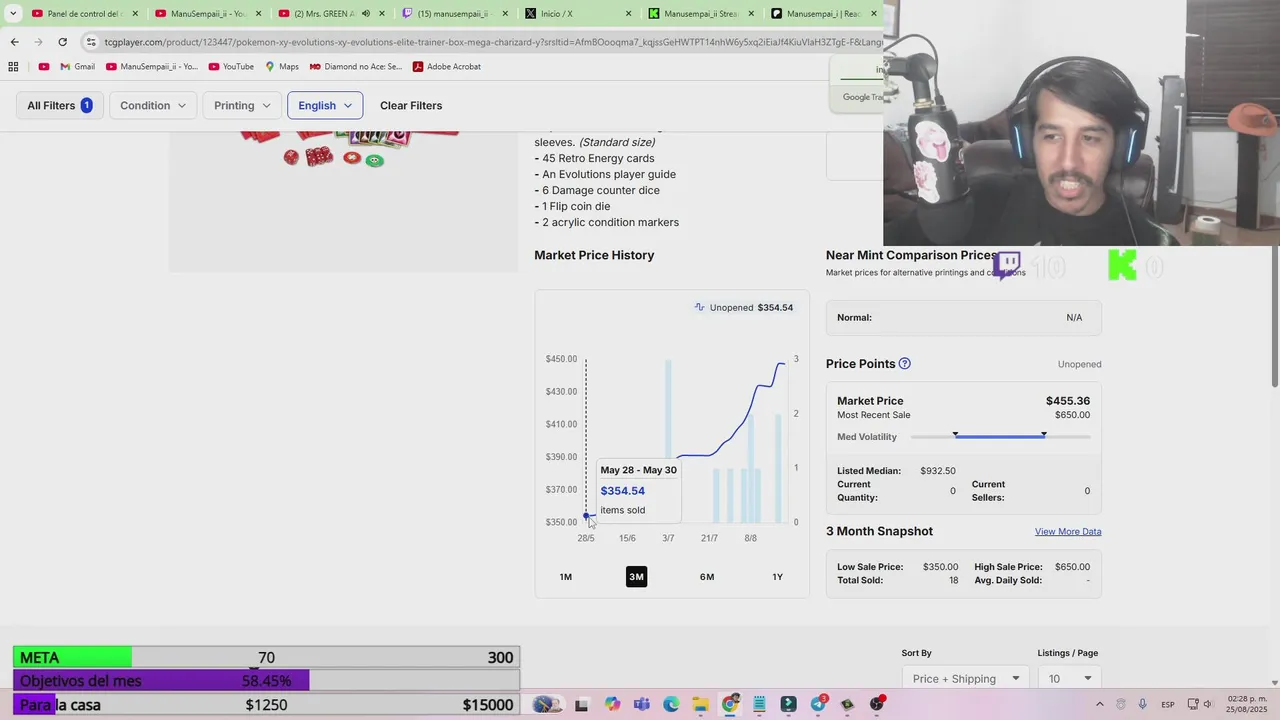Image resolution: width=1280 pixels, height=720 pixels.
Task: Click the Med Volatility slider bar
Action: pyautogui.click(x=1000, y=437)
